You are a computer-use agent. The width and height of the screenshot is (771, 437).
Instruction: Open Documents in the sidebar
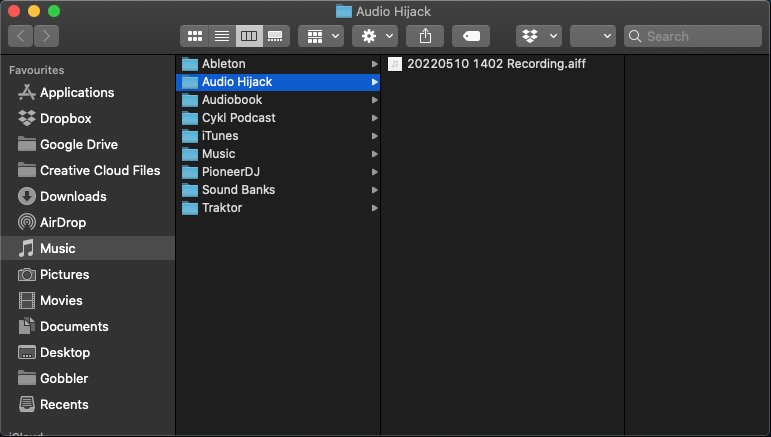click(x=88, y=326)
